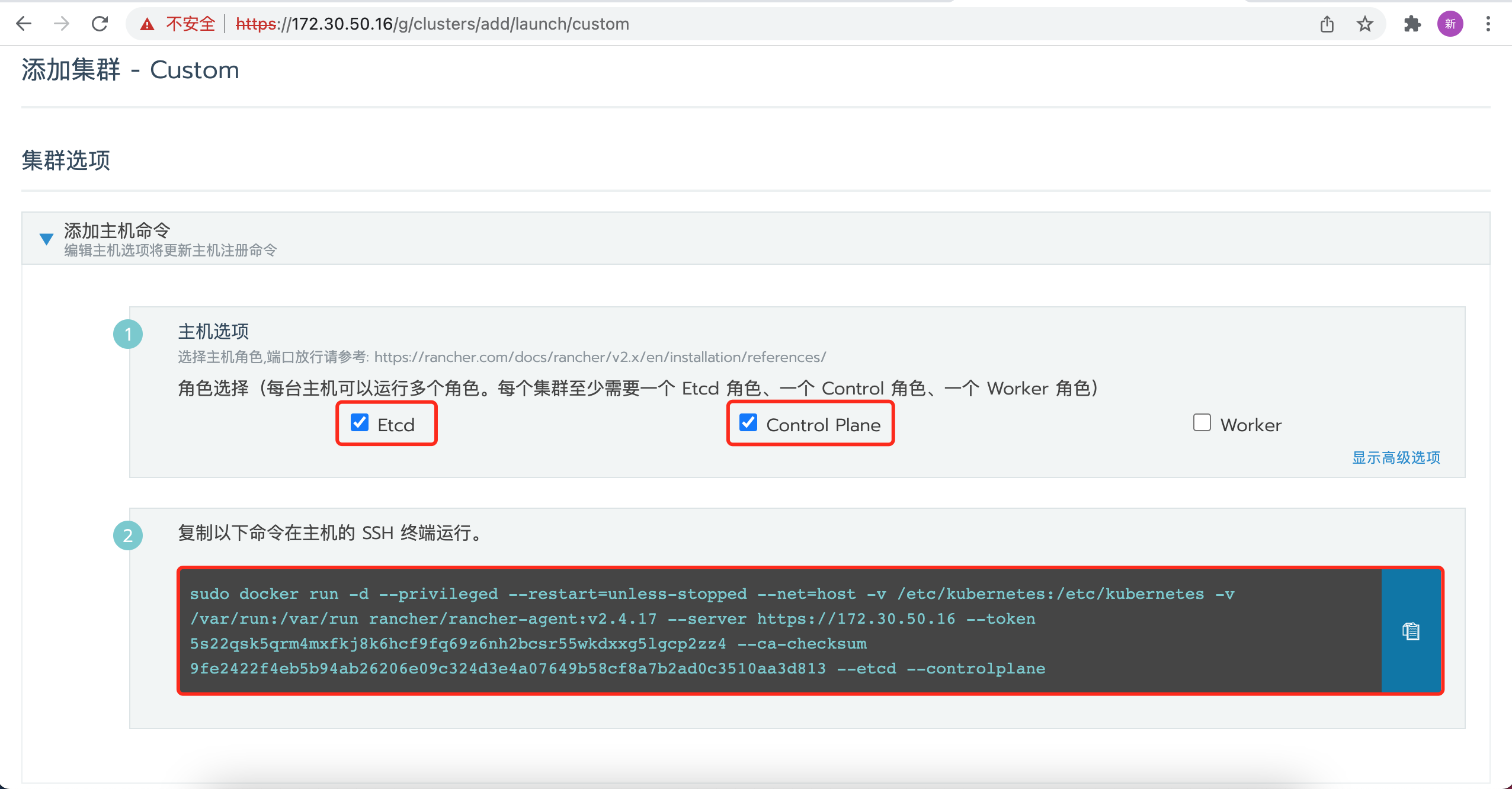Show advanced options via 显示高级选项

(x=1396, y=457)
